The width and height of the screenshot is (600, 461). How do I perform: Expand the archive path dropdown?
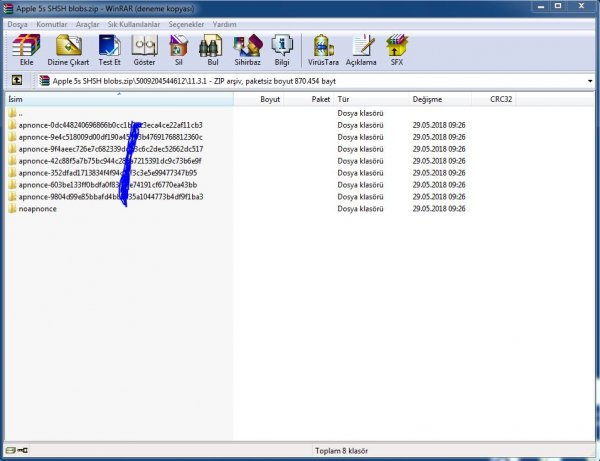590,80
